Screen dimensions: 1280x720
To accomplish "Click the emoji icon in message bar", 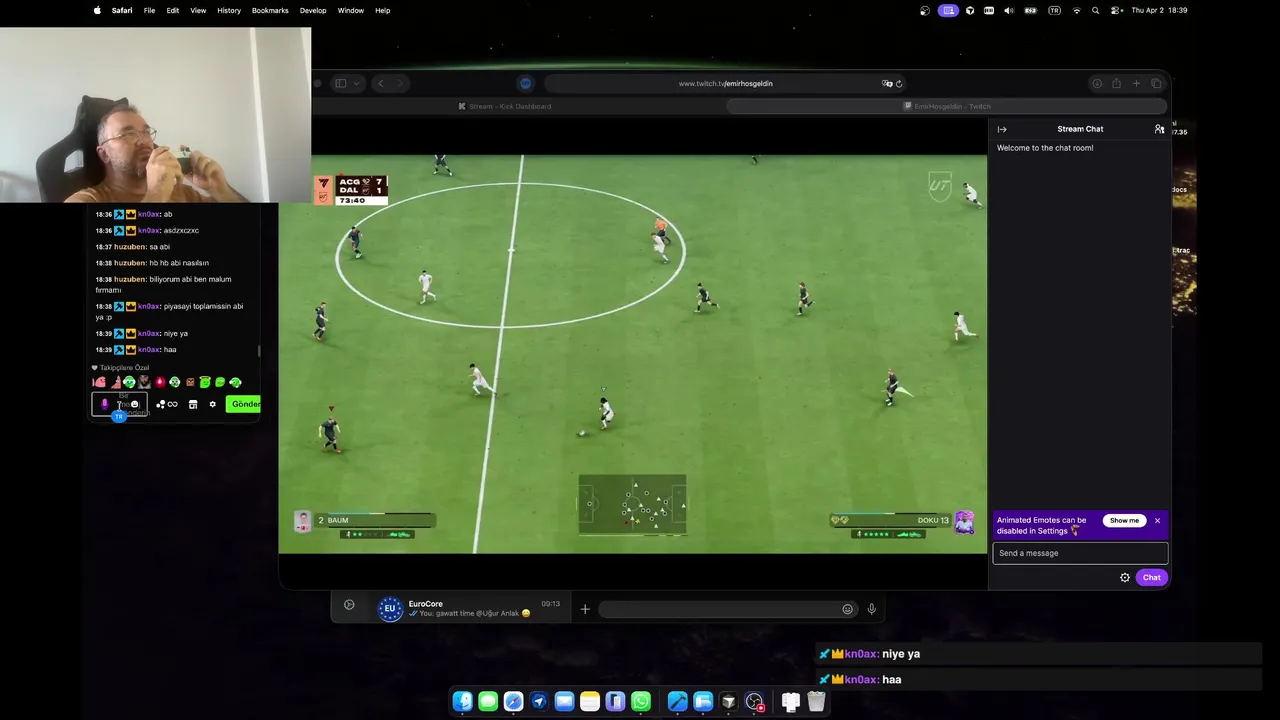I will [848, 609].
